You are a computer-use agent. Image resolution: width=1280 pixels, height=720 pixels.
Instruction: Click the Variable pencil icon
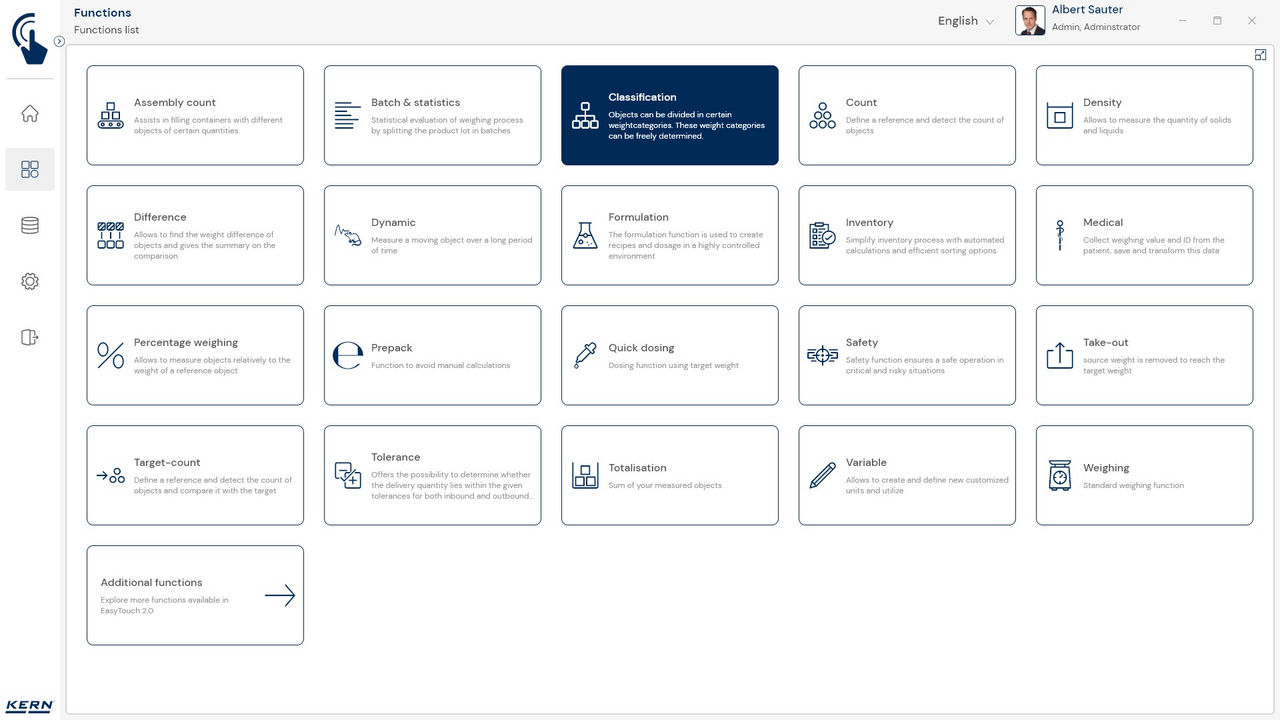(x=822, y=476)
